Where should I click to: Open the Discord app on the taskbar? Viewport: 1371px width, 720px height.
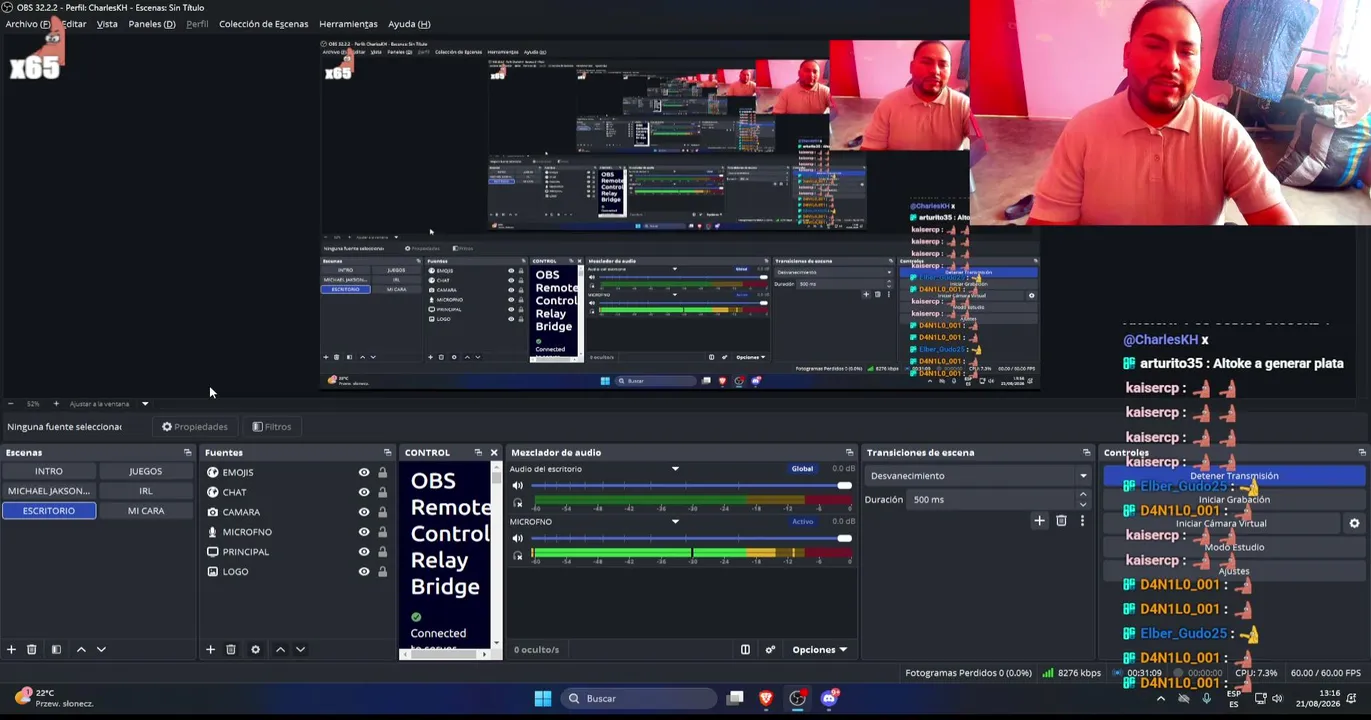point(829,698)
